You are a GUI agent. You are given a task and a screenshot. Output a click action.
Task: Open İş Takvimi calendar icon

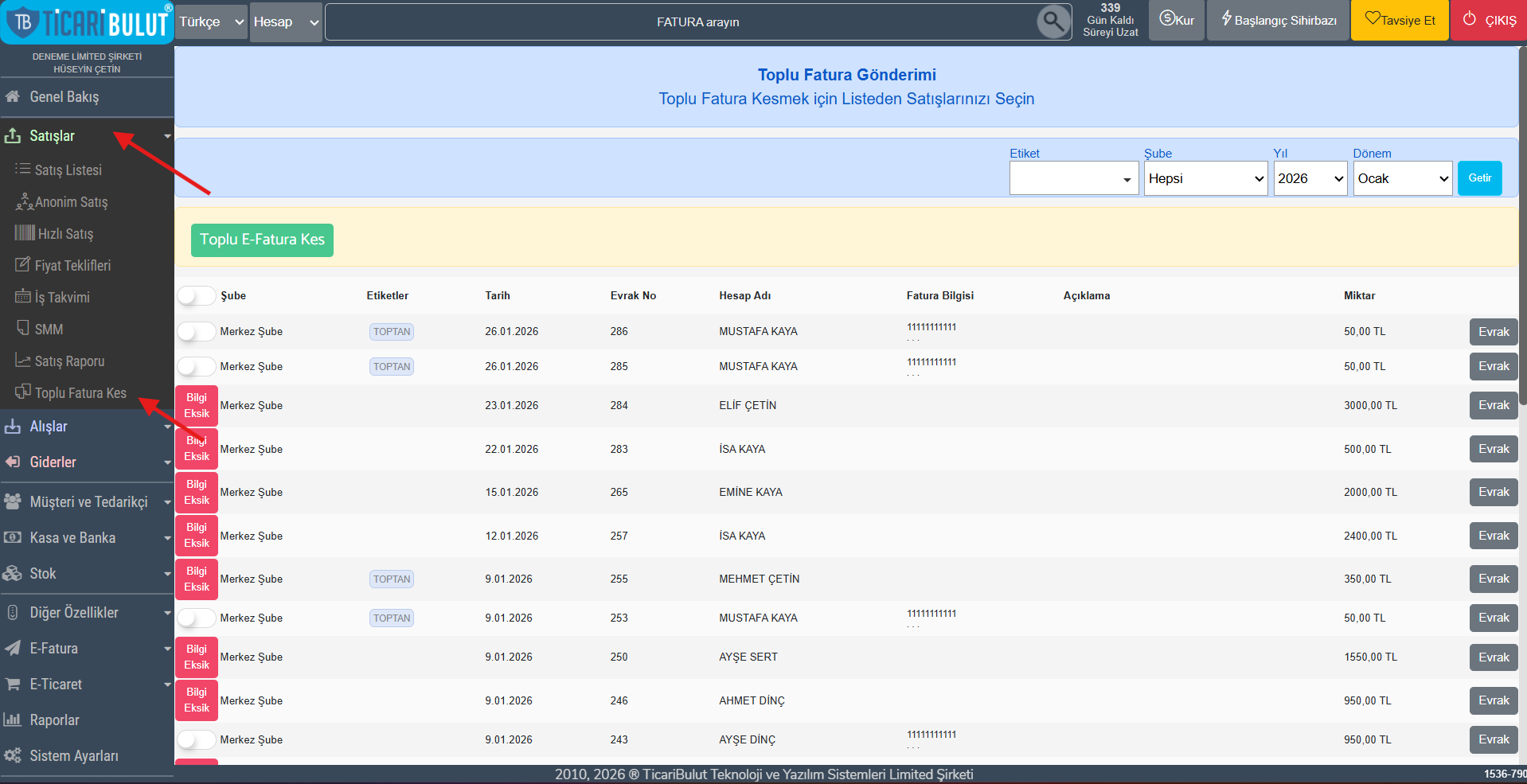tap(23, 297)
